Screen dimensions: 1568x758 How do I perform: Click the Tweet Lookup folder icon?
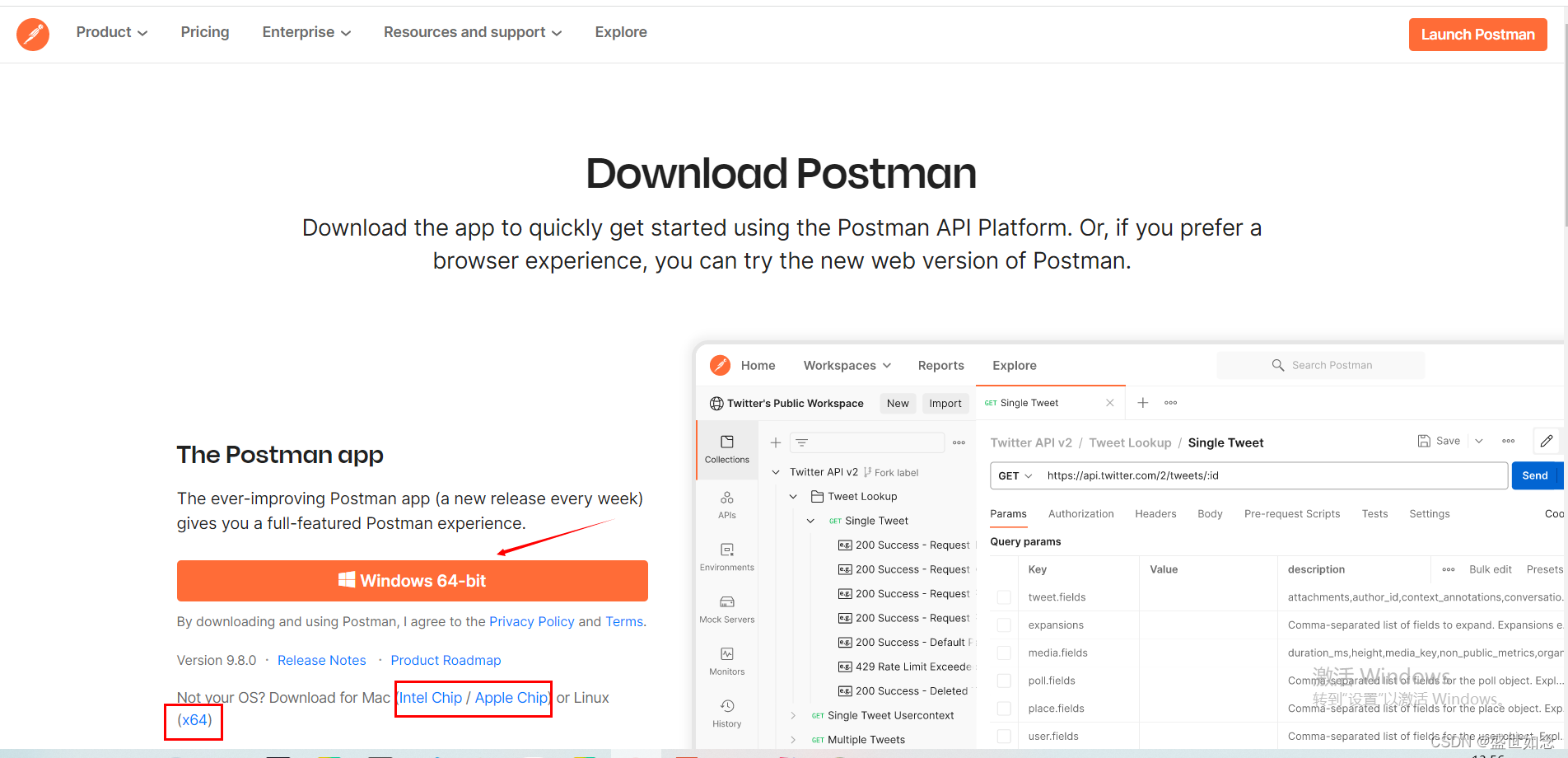[x=818, y=496]
